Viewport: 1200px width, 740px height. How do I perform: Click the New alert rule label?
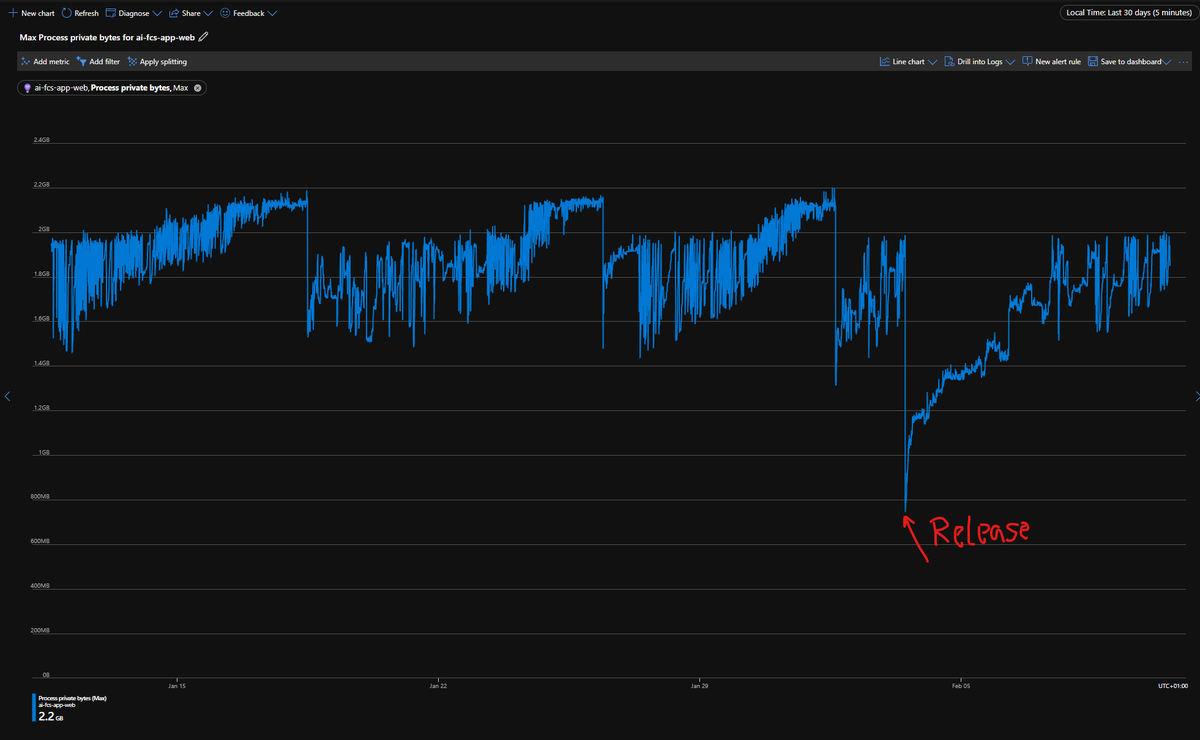tap(1058, 62)
